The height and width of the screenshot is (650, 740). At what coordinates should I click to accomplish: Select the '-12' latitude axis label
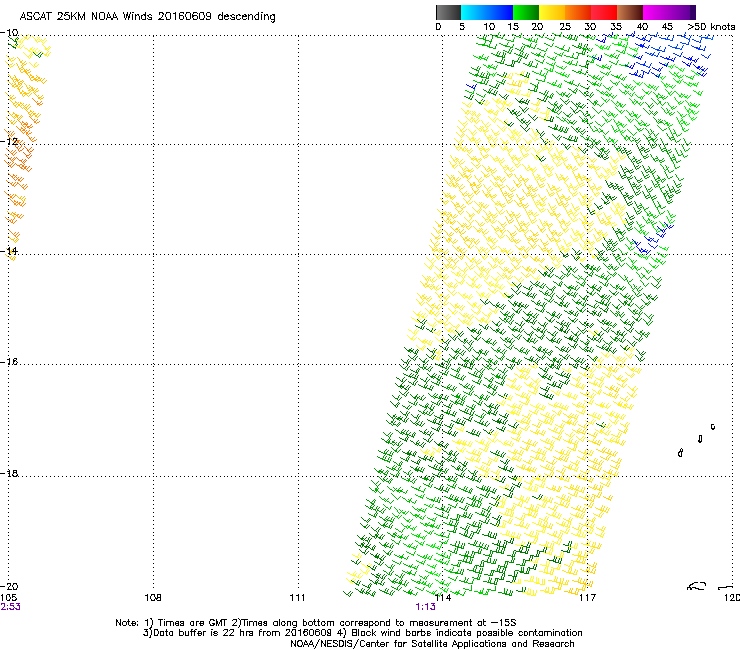click(x=9, y=142)
